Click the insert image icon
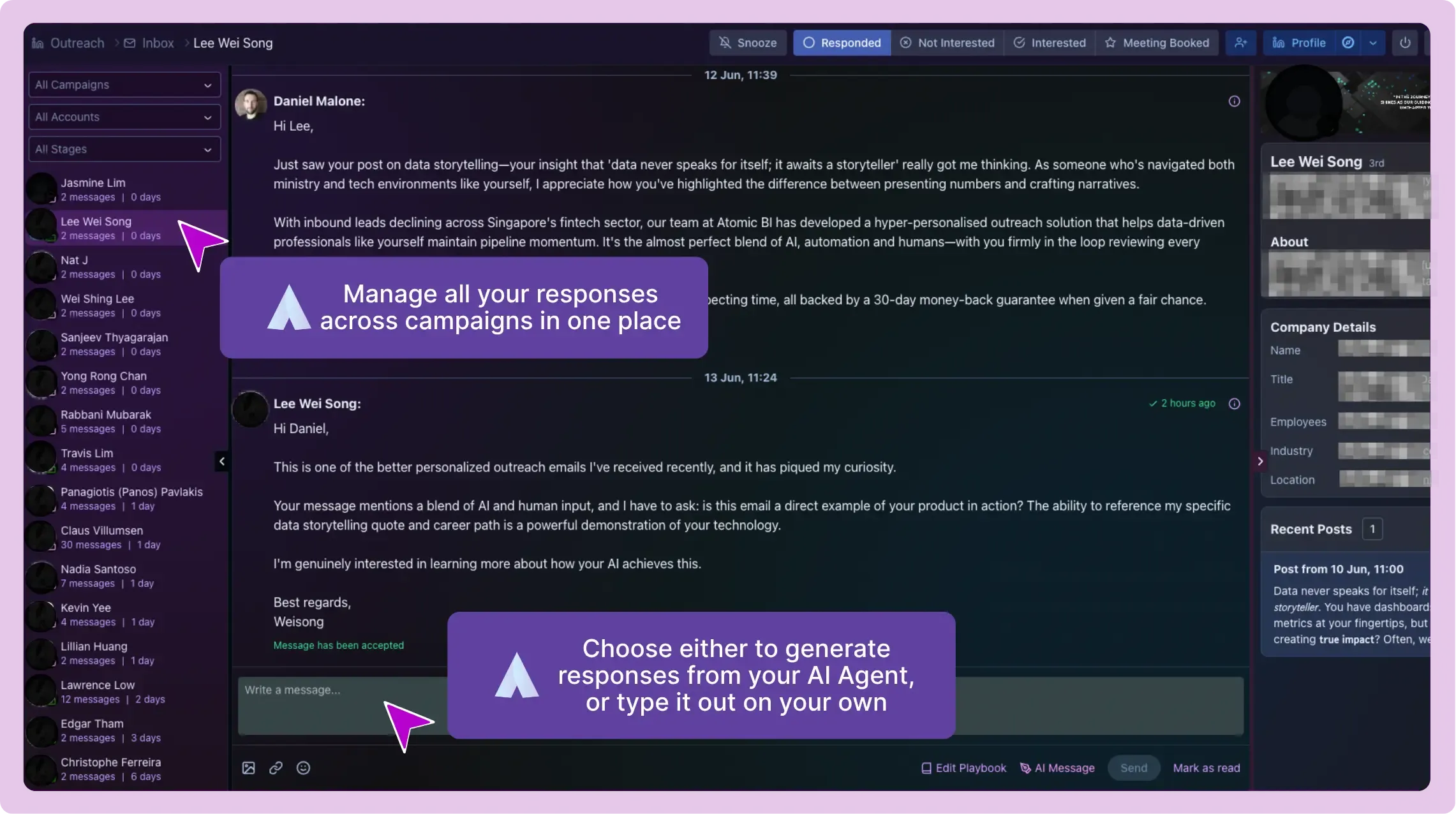1456x814 pixels. (249, 768)
